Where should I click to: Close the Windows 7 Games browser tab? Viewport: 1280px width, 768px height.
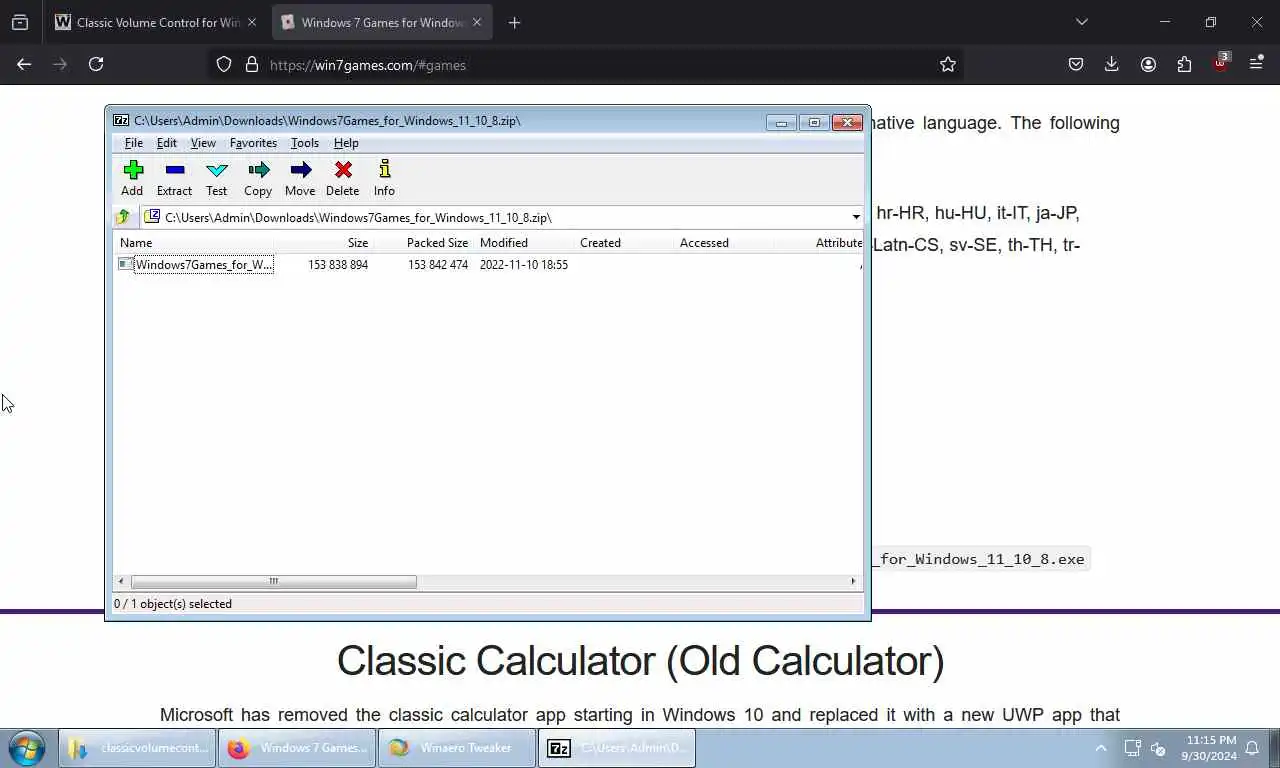pyautogui.click(x=477, y=22)
